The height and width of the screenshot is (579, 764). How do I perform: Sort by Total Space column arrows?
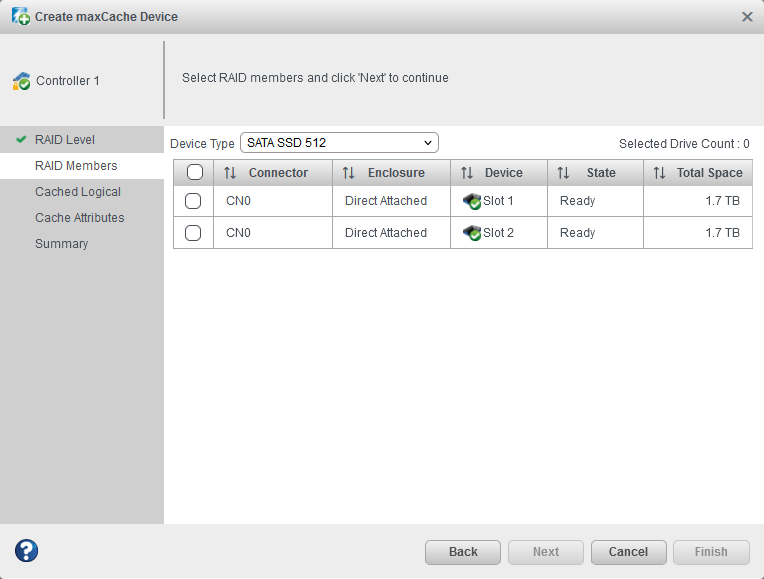[659, 173]
